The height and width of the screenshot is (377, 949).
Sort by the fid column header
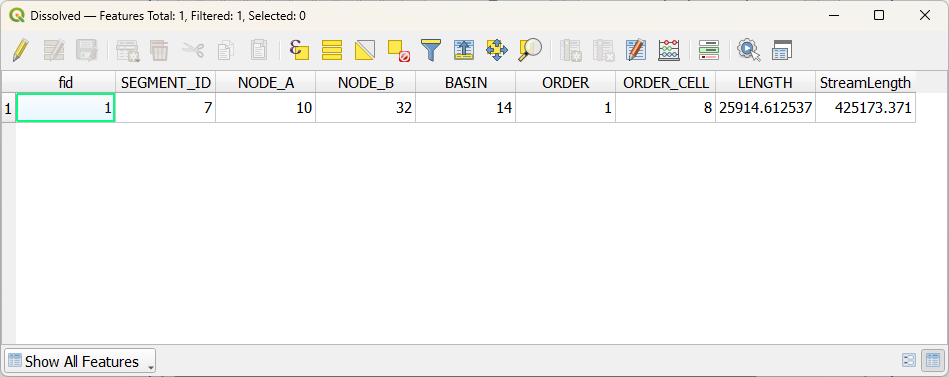[x=66, y=83]
